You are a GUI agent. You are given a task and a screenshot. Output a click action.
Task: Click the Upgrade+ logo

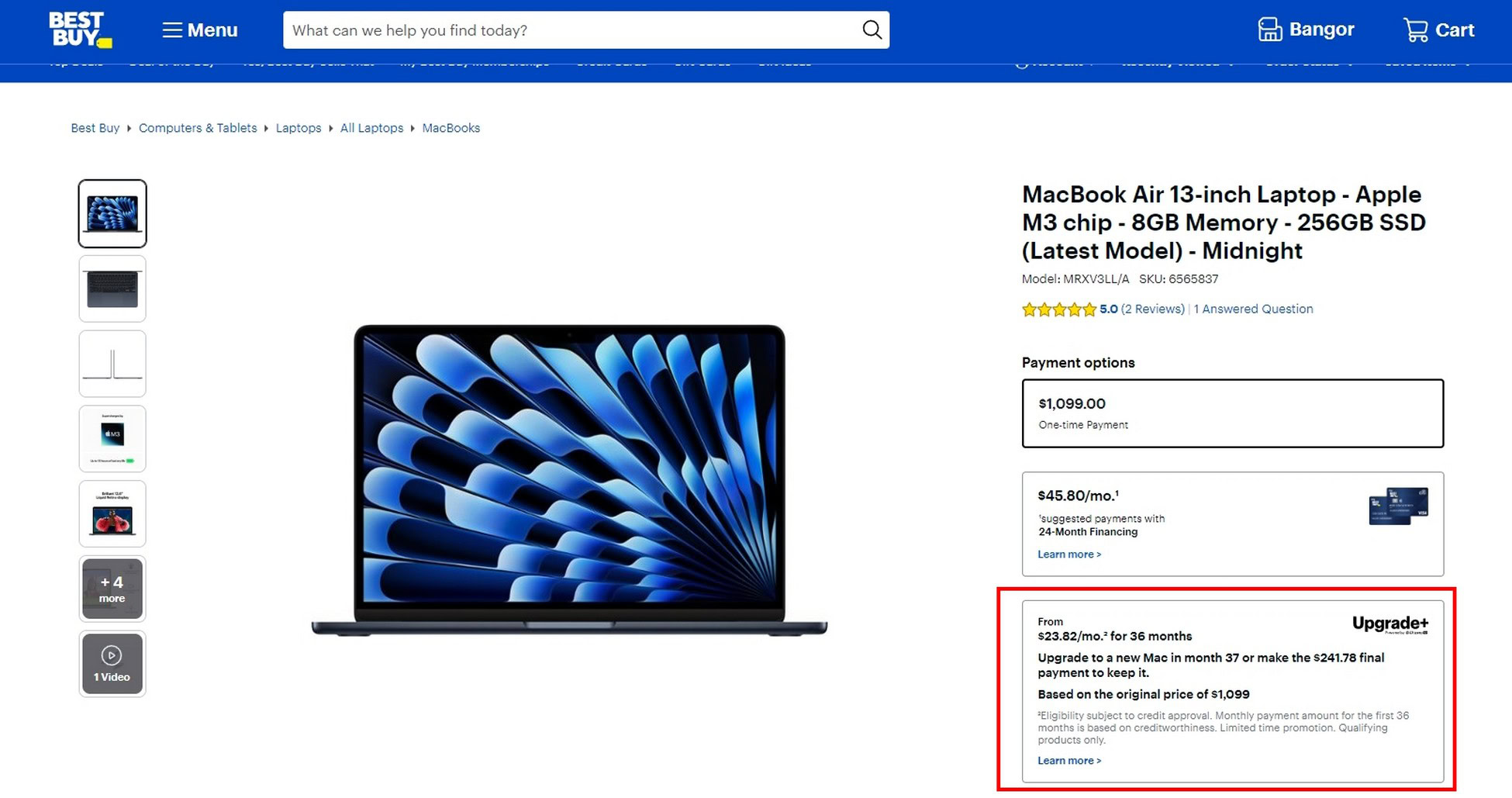tap(1390, 624)
